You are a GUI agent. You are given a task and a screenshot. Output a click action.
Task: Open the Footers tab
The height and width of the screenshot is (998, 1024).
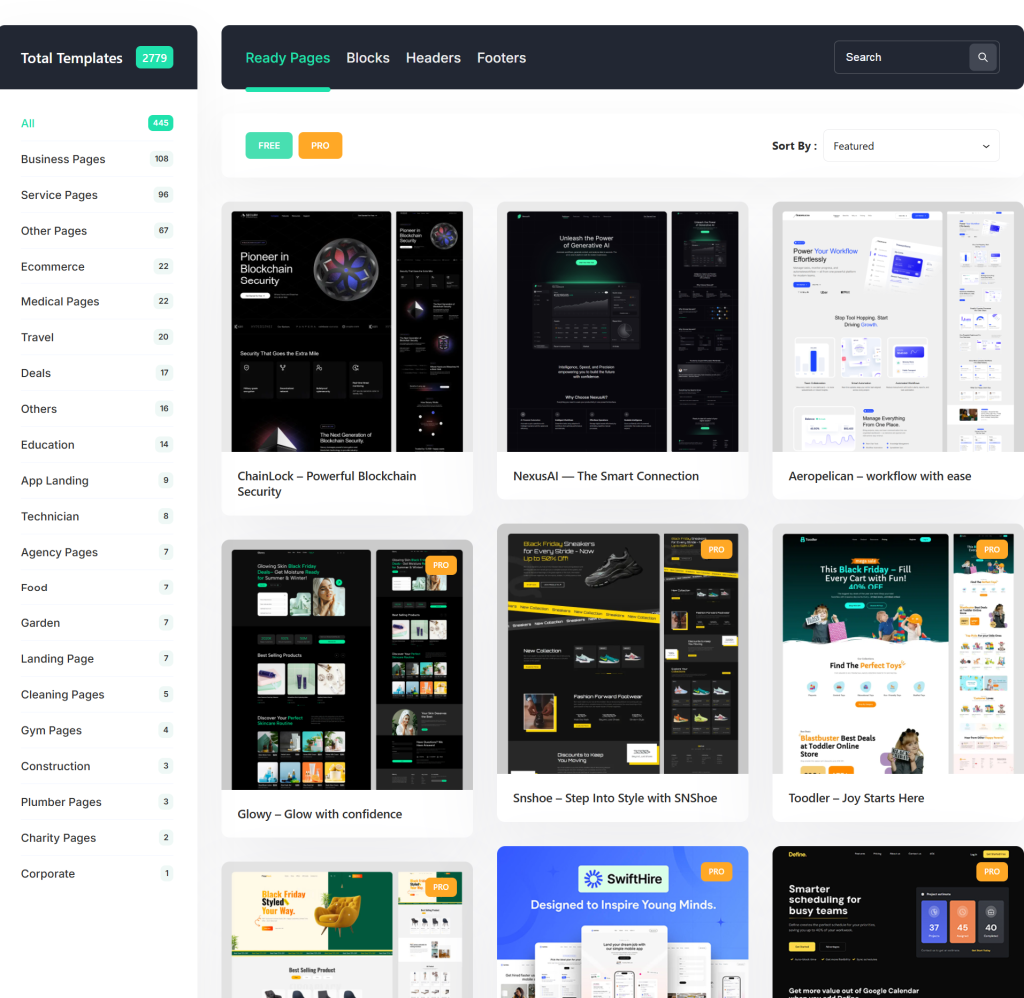click(501, 57)
